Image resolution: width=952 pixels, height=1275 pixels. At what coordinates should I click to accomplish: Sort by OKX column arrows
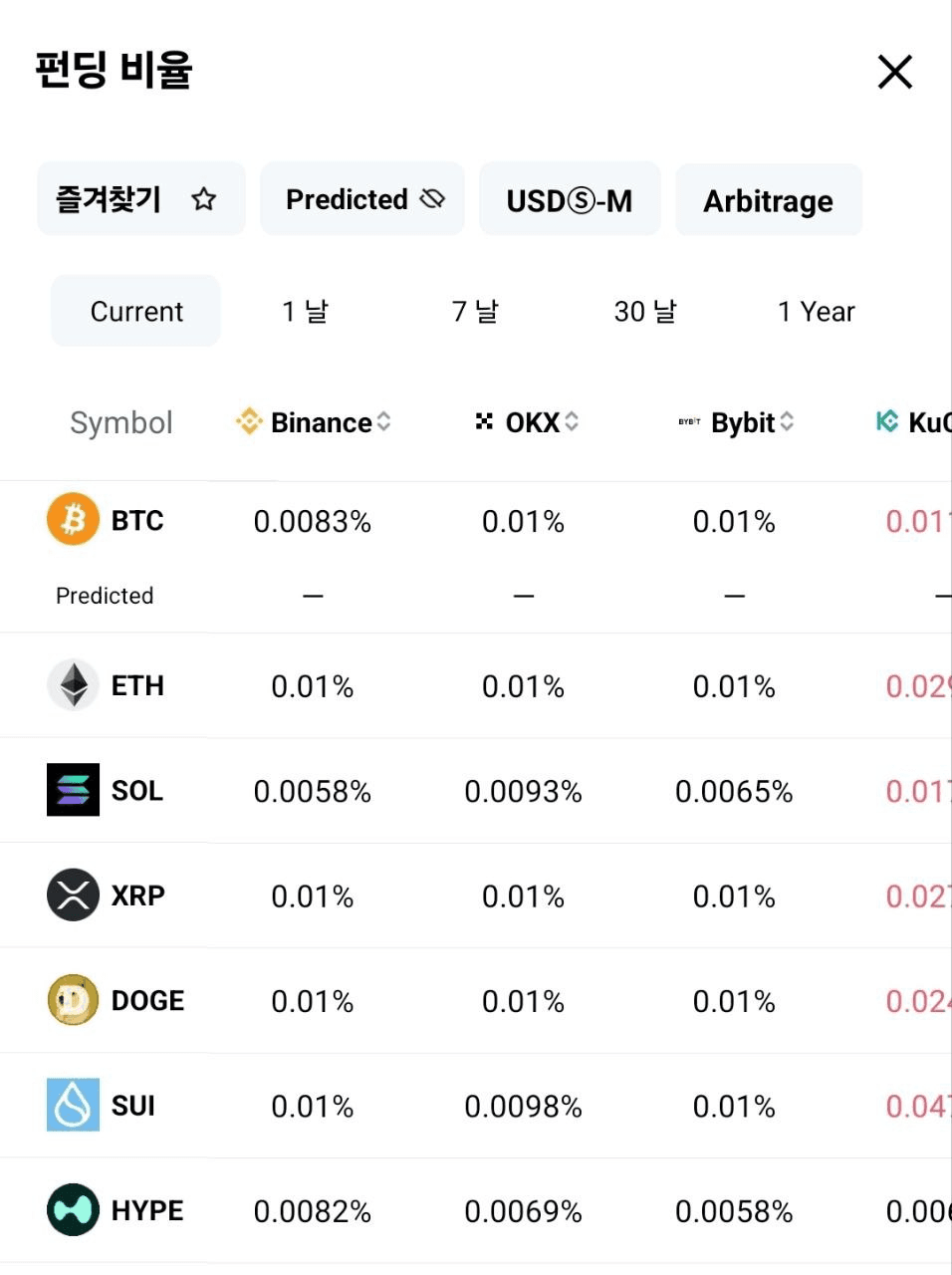pos(572,422)
